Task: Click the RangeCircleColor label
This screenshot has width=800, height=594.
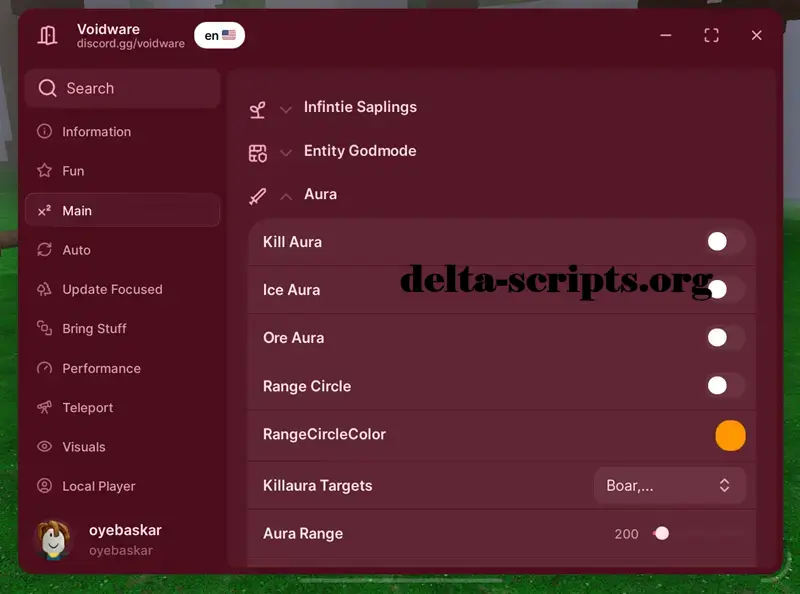Action: point(324,434)
